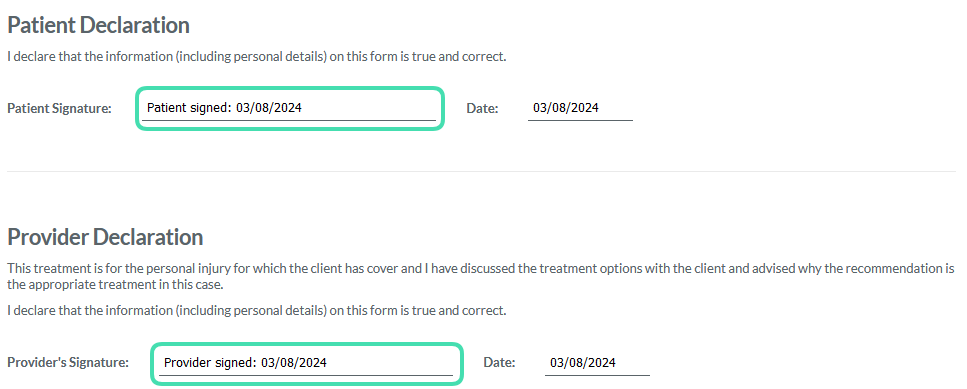Focus the Provider's Signature input field
Viewport: 967px width, 389px height.
(306, 363)
